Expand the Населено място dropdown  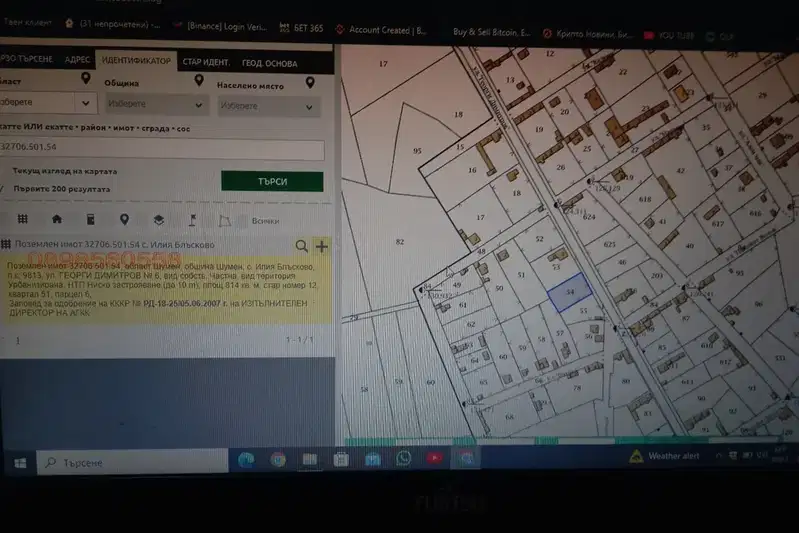click(269, 106)
